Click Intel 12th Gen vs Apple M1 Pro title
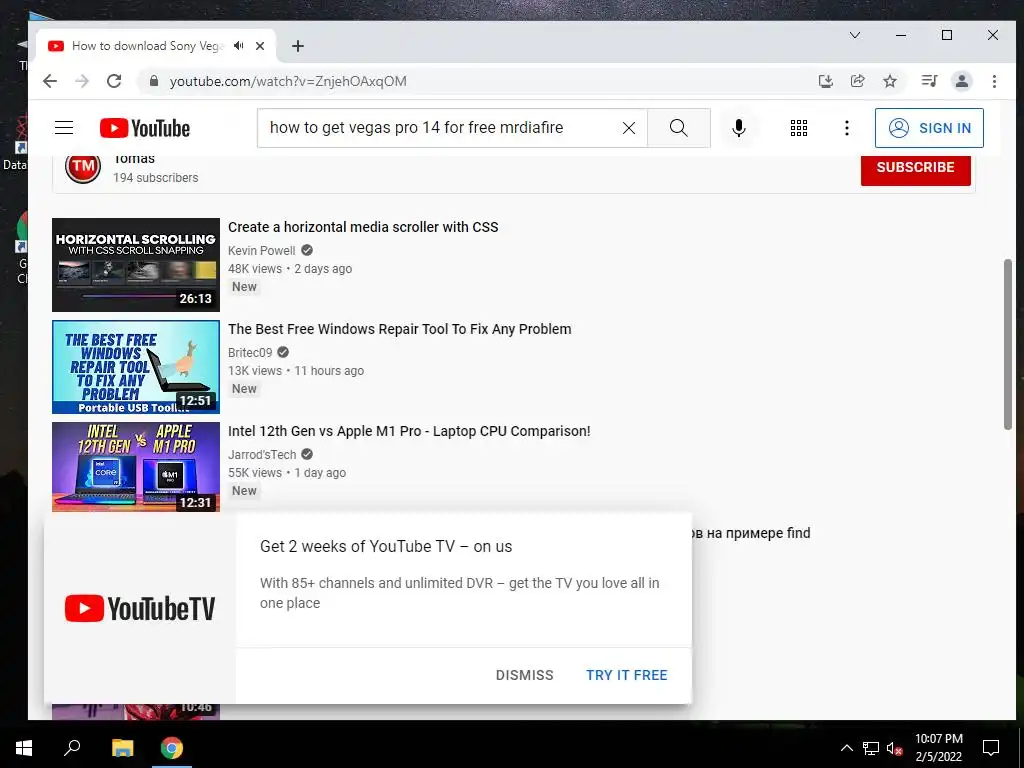 [409, 431]
